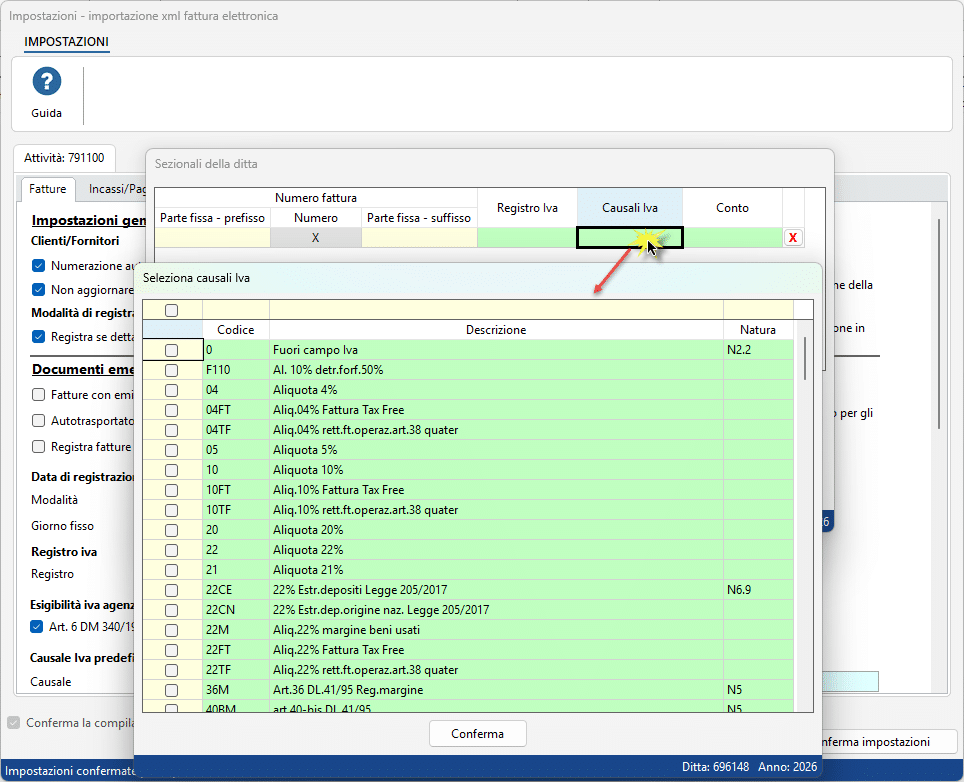Click the settings panel vertical scrollbar
964x782 pixels.
tap(938, 324)
